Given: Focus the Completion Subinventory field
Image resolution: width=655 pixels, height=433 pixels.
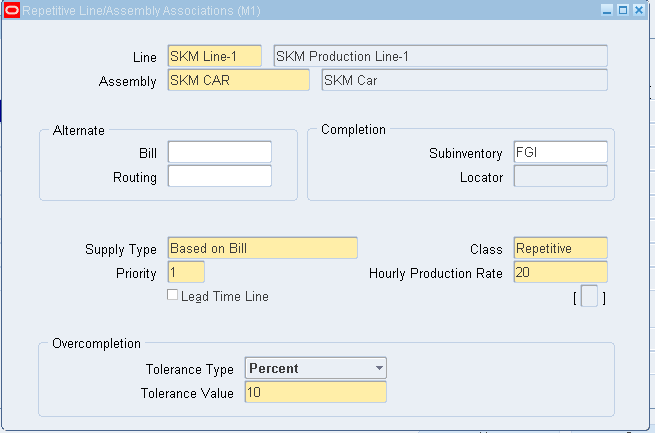Looking at the screenshot, I should (560, 152).
